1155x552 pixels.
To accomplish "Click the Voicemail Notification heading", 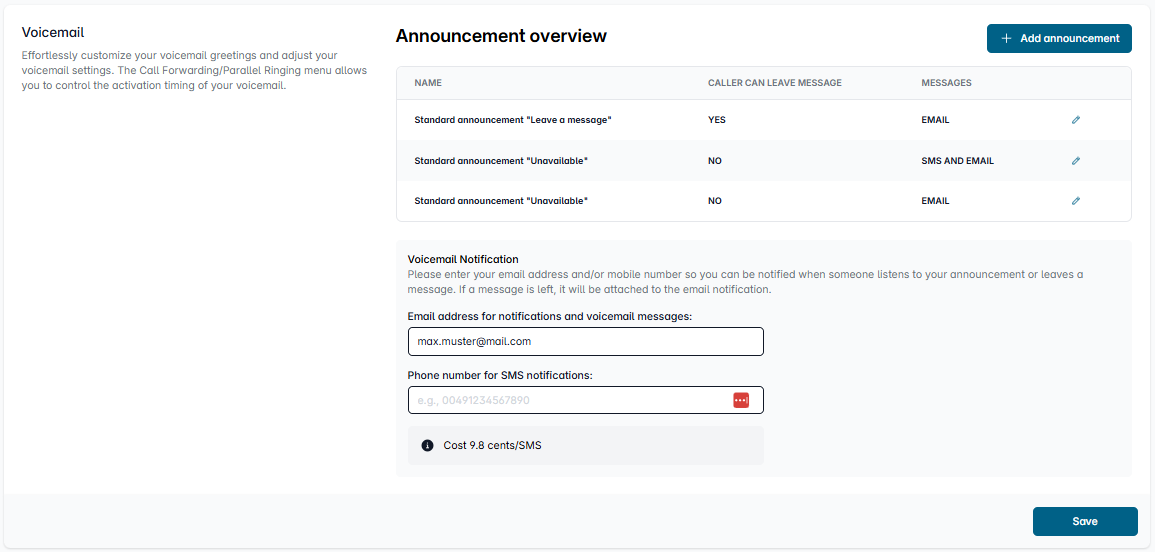I will pos(463,259).
